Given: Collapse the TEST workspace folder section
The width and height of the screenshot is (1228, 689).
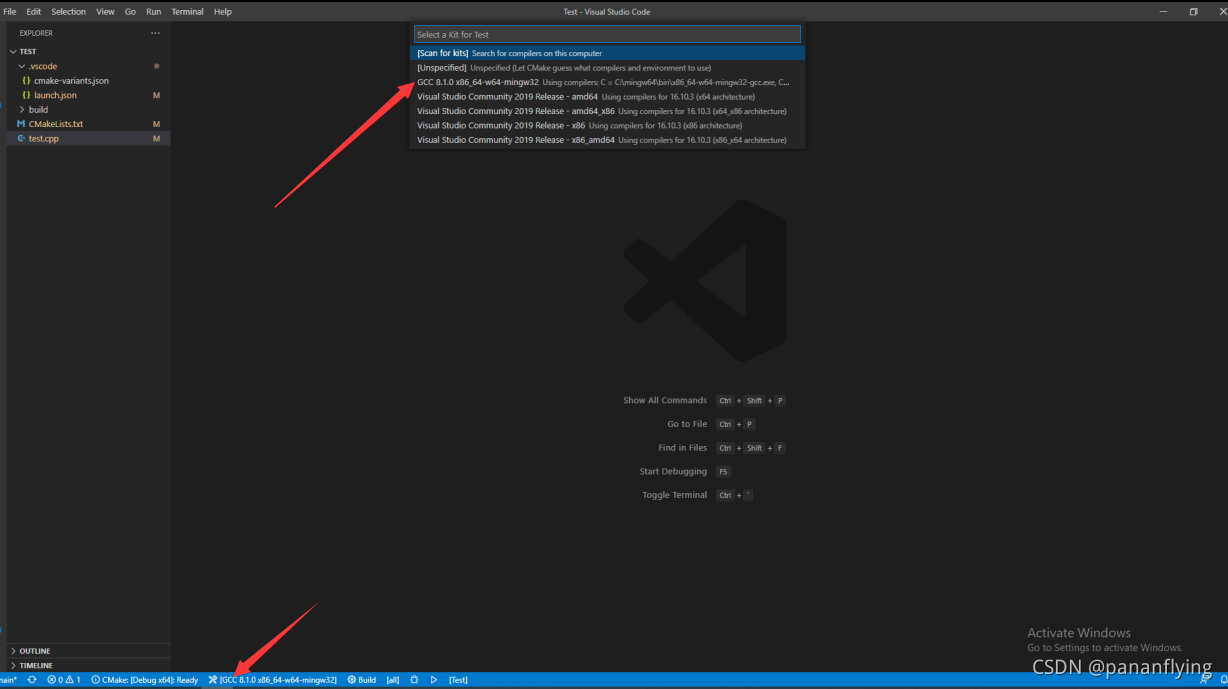Looking at the screenshot, I should pyautogui.click(x=88, y=51).
